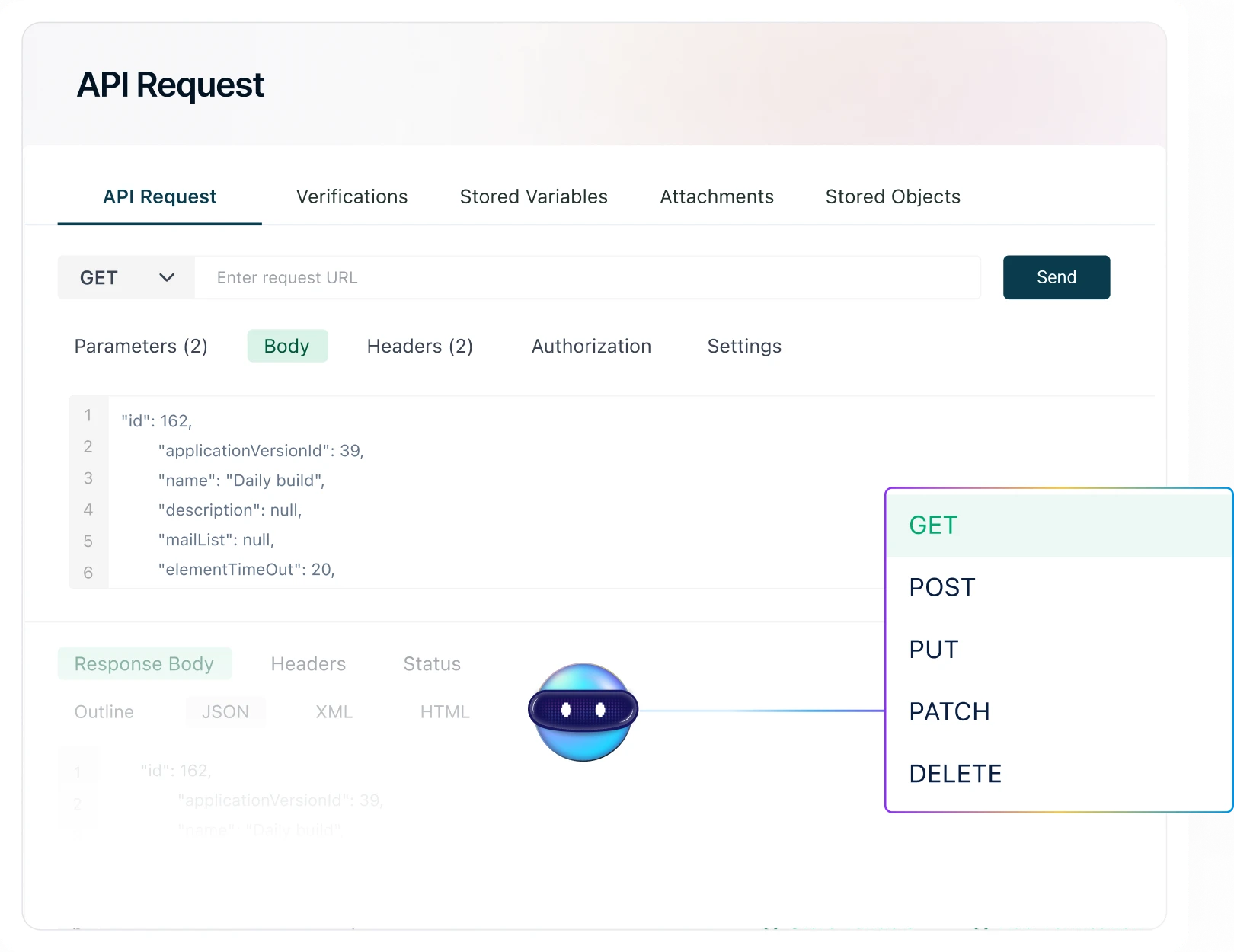
Task: Switch to the Stored Objects tab
Action: (892, 196)
